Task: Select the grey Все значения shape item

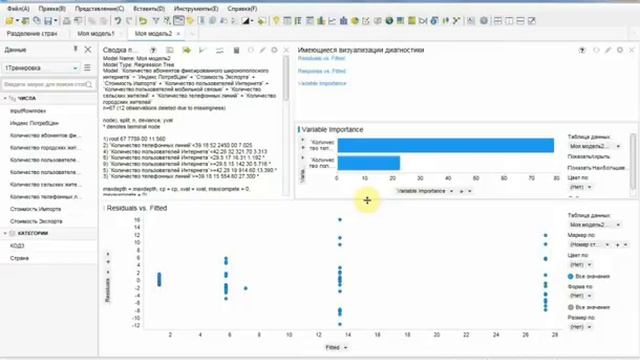Action: [x=589, y=307]
